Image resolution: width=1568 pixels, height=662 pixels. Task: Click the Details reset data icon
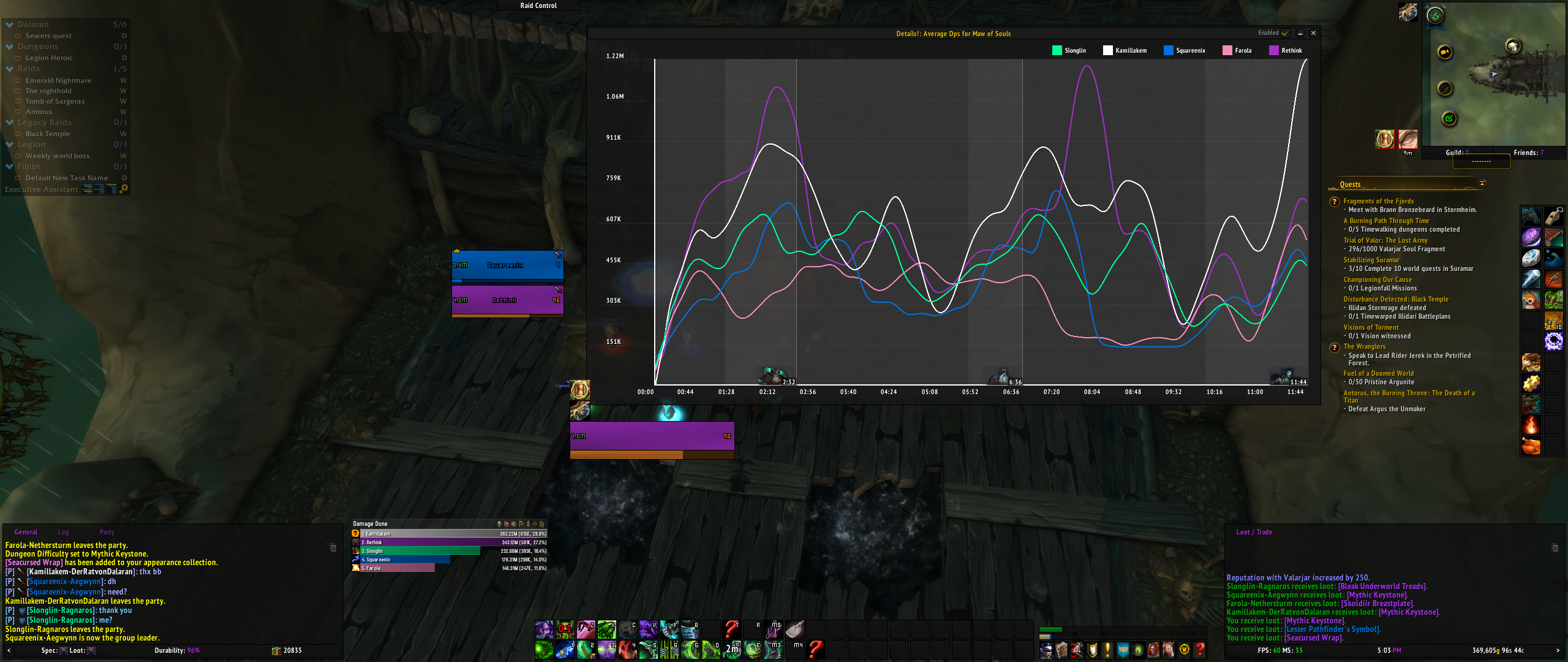pyautogui.click(x=541, y=524)
